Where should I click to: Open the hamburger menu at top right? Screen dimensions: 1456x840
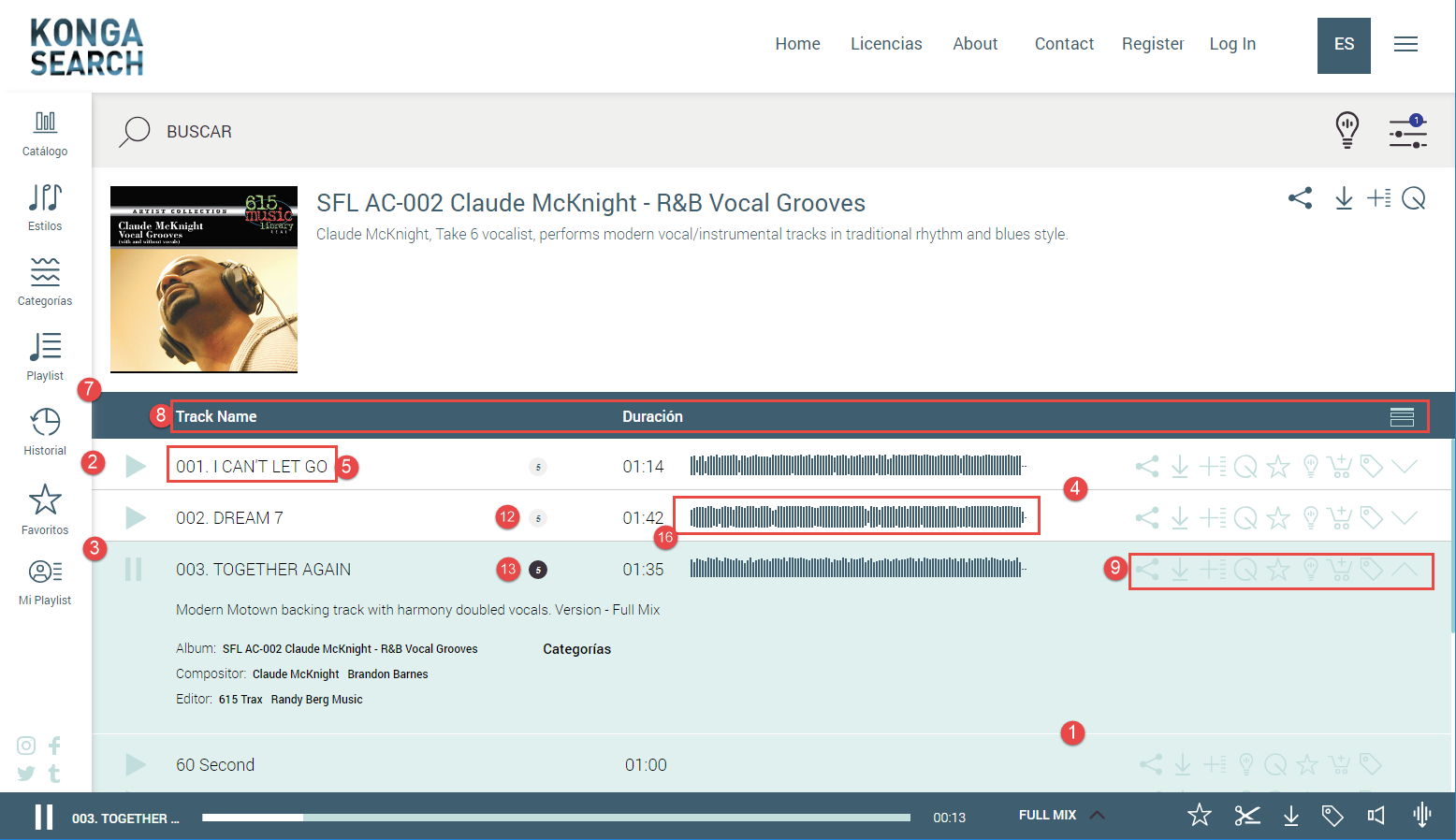coord(1405,44)
